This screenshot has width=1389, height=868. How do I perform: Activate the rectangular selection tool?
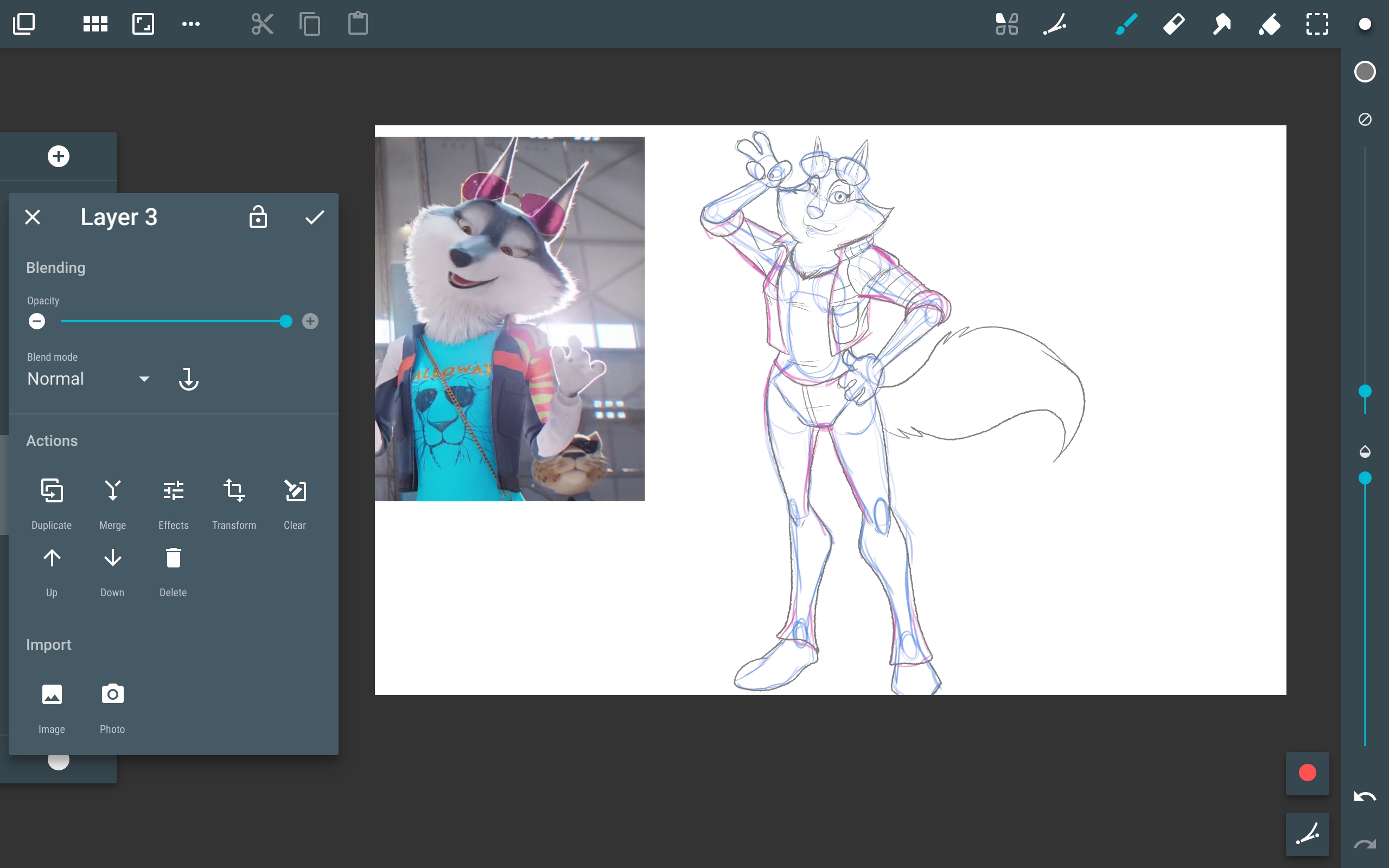1317,24
